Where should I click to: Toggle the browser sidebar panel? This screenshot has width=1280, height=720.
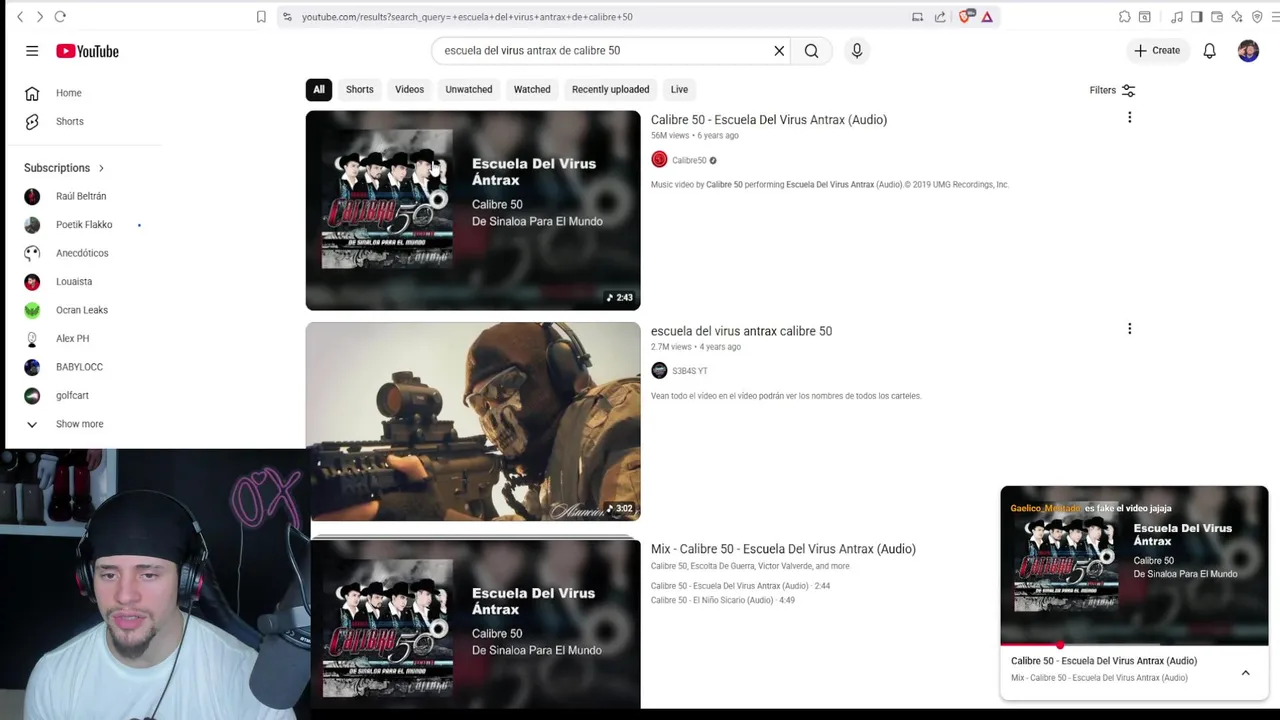(x=1197, y=17)
